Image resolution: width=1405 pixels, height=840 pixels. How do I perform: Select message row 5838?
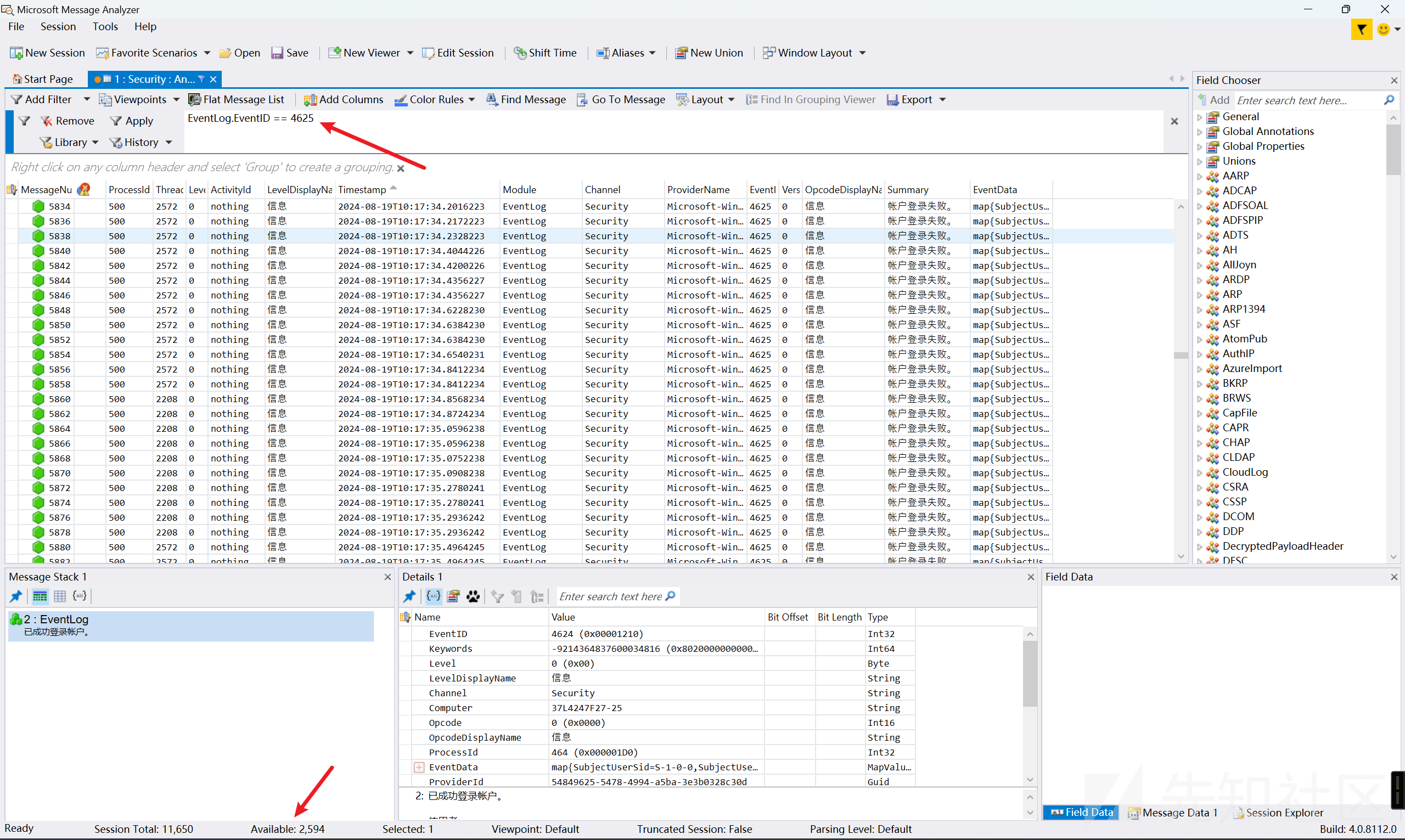pyautogui.click(x=589, y=236)
